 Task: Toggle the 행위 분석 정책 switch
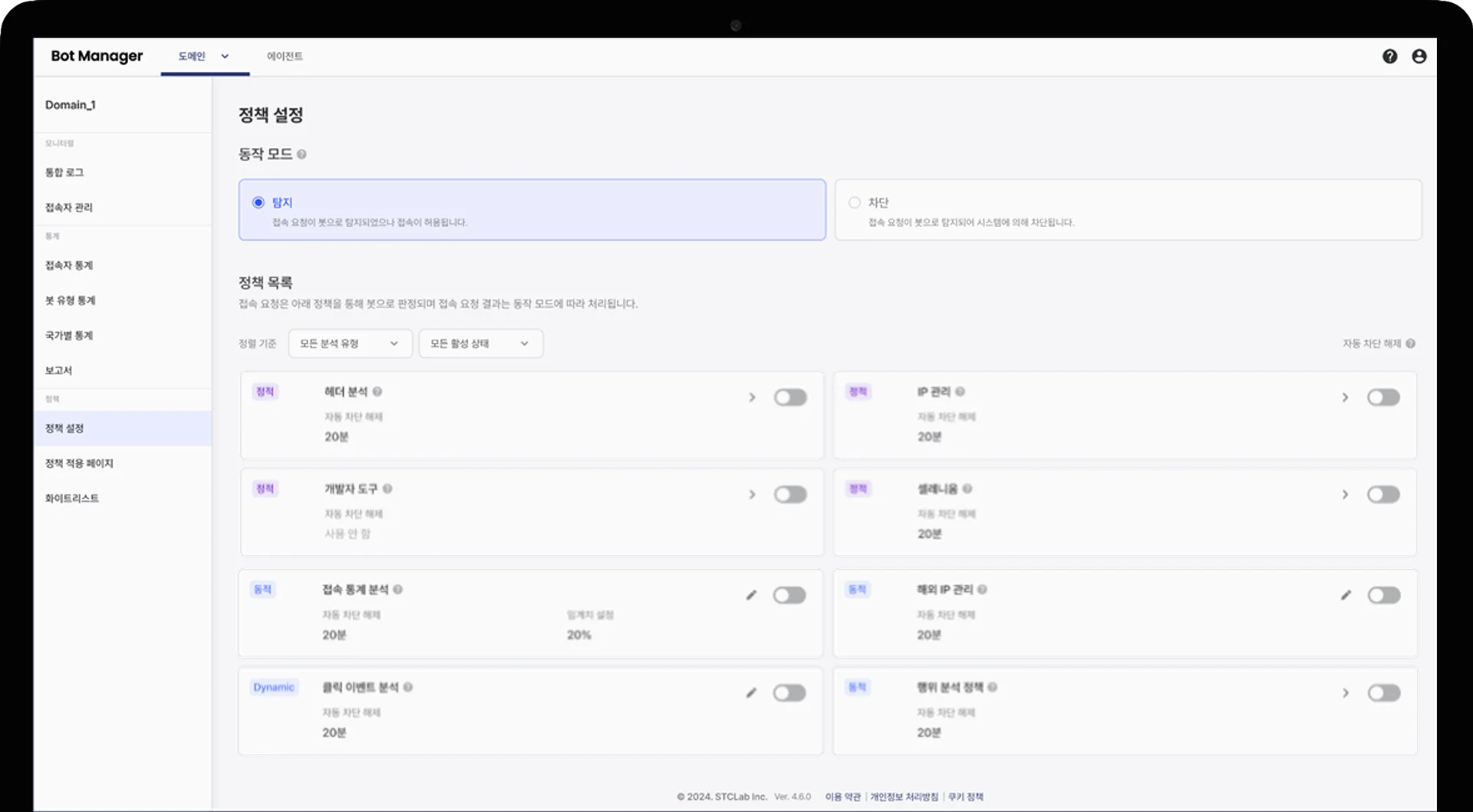[1383, 693]
